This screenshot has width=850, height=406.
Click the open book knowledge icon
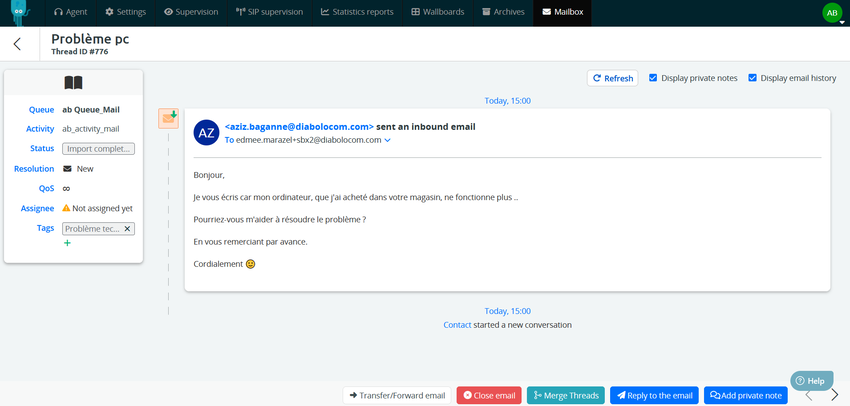click(x=73, y=83)
